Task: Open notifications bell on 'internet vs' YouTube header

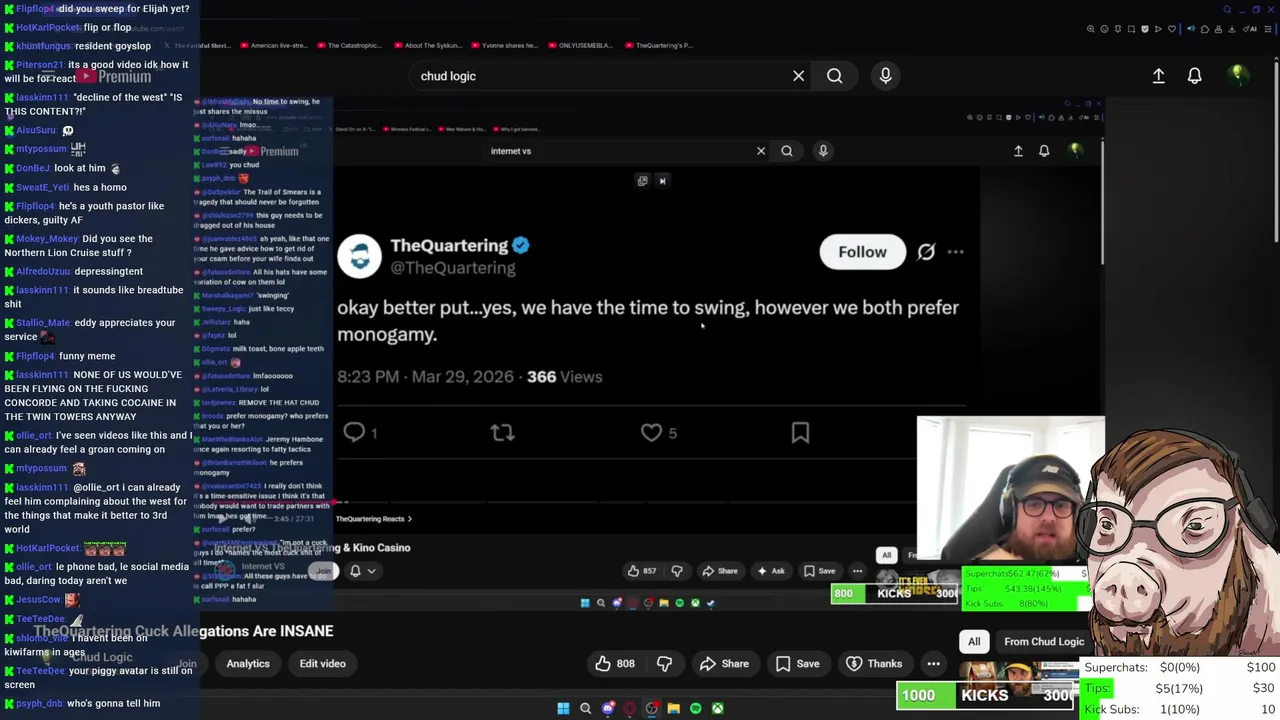Action: [x=1044, y=151]
